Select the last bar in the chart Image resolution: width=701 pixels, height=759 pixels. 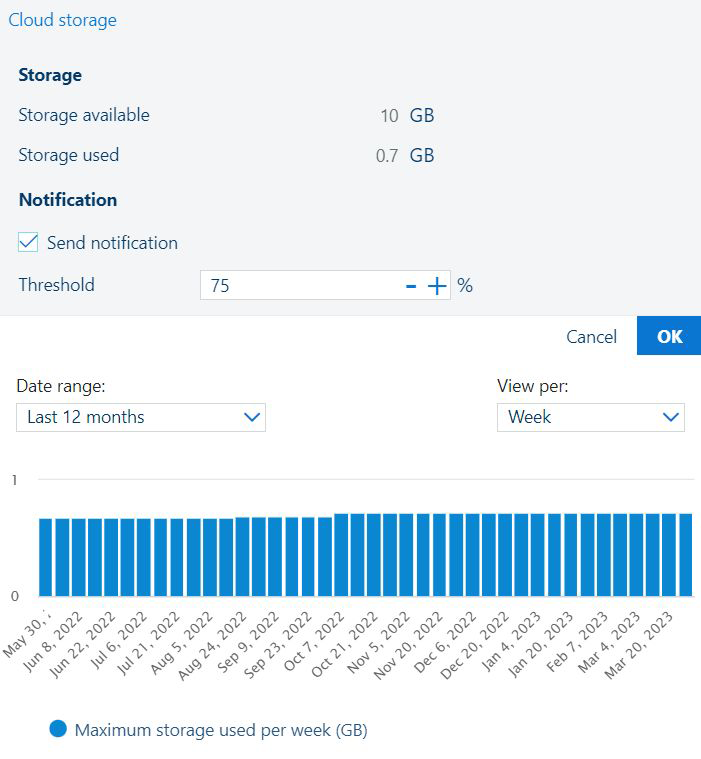click(685, 554)
